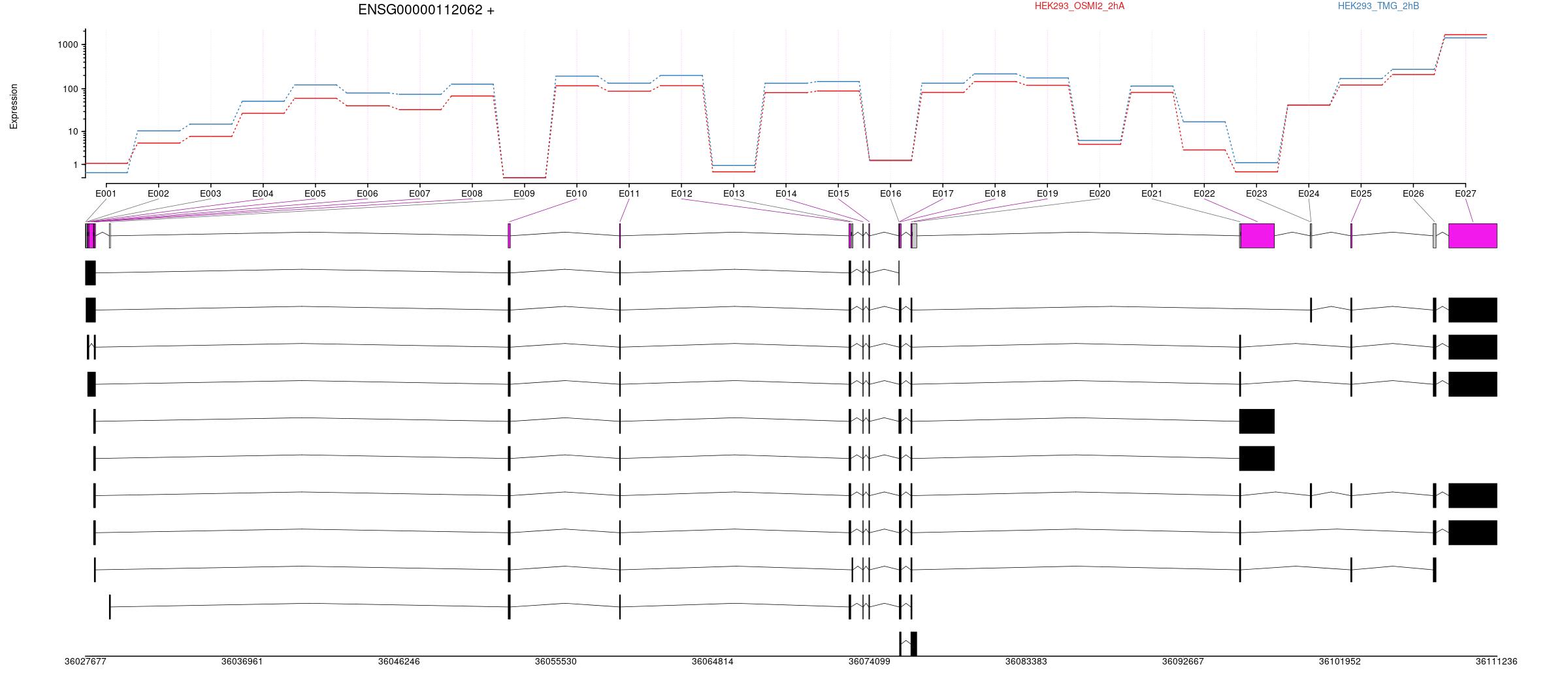Click genomic coordinate 36036961
This screenshot has height=673, width=1568.
coord(242,661)
